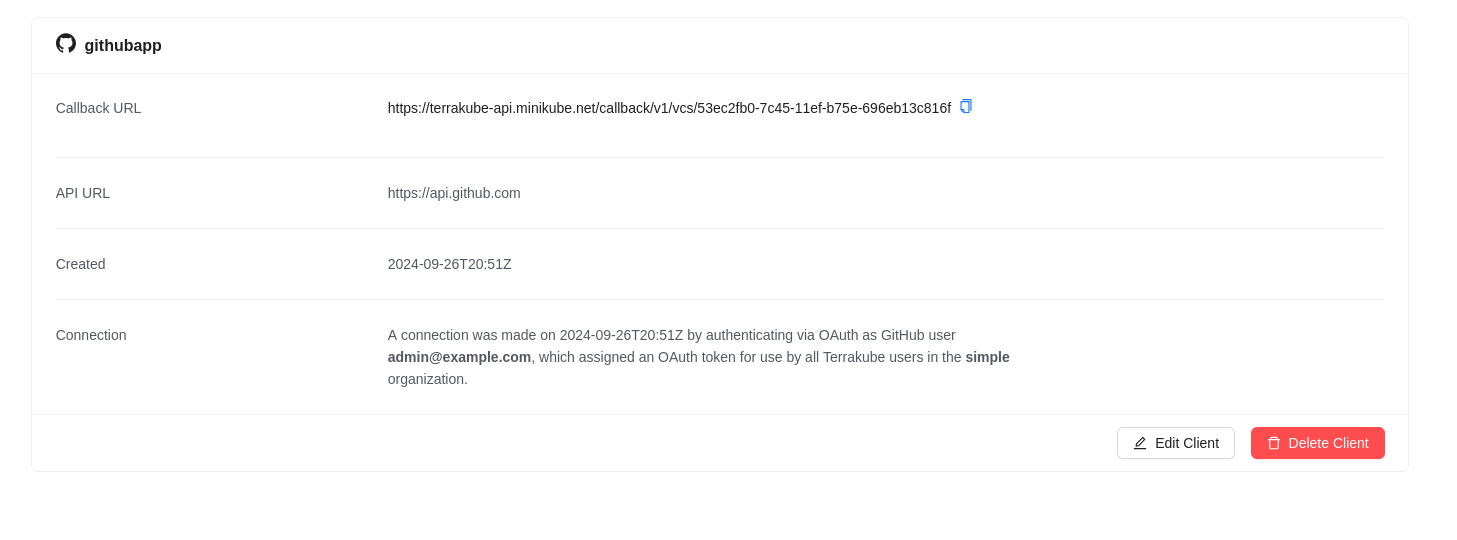Click the words GitHub user in the Connection text

tap(918, 335)
